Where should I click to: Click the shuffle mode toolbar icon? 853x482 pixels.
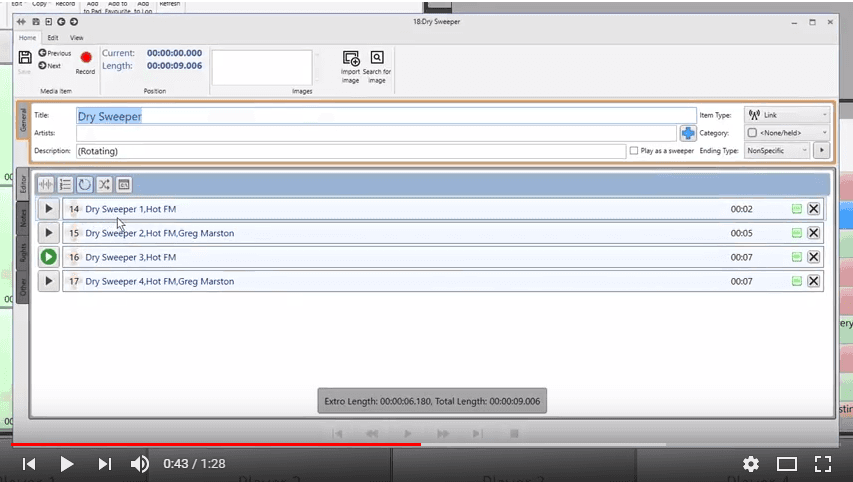tap(104, 185)
